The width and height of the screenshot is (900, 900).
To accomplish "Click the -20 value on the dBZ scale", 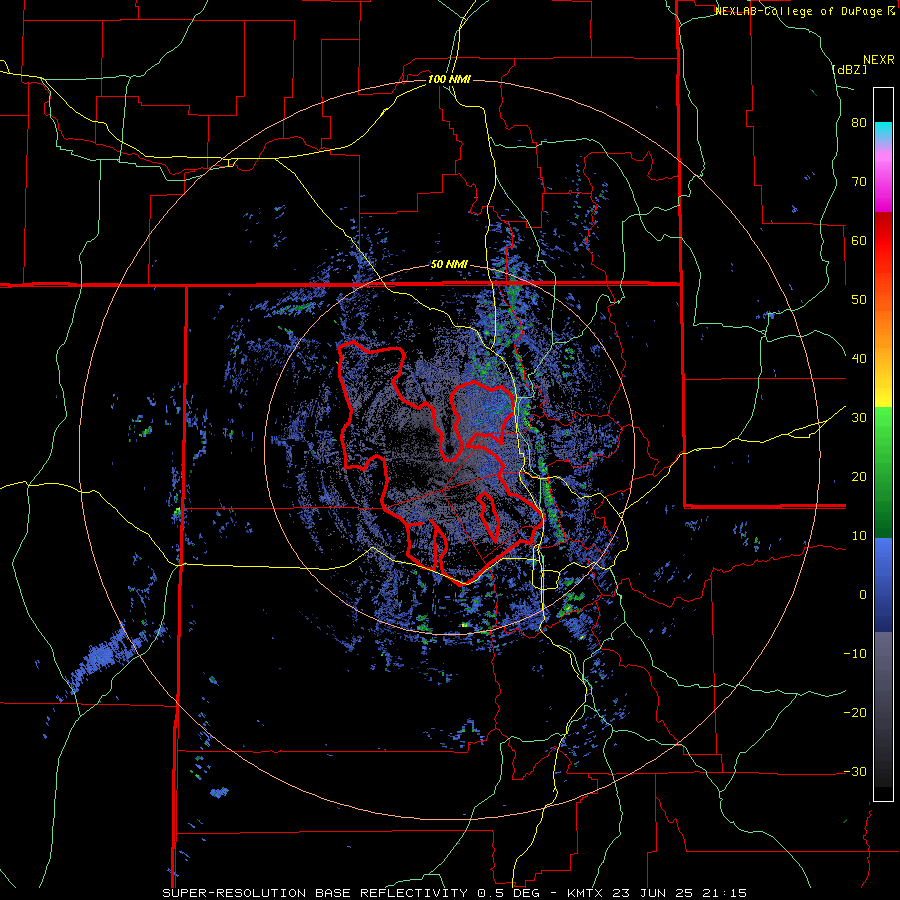I will coord(855,713).
